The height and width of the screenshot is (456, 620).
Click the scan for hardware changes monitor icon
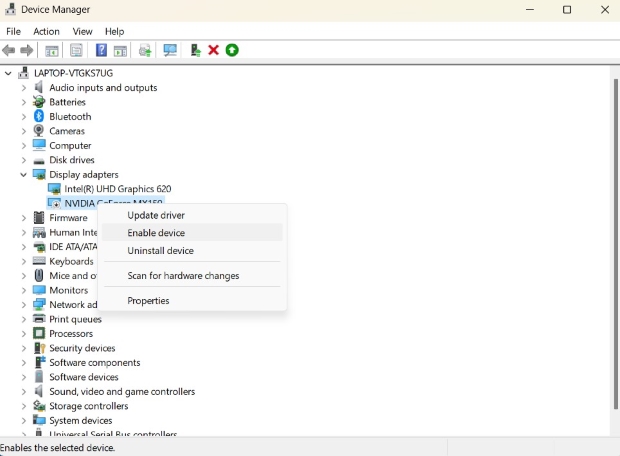coord(170,50)
